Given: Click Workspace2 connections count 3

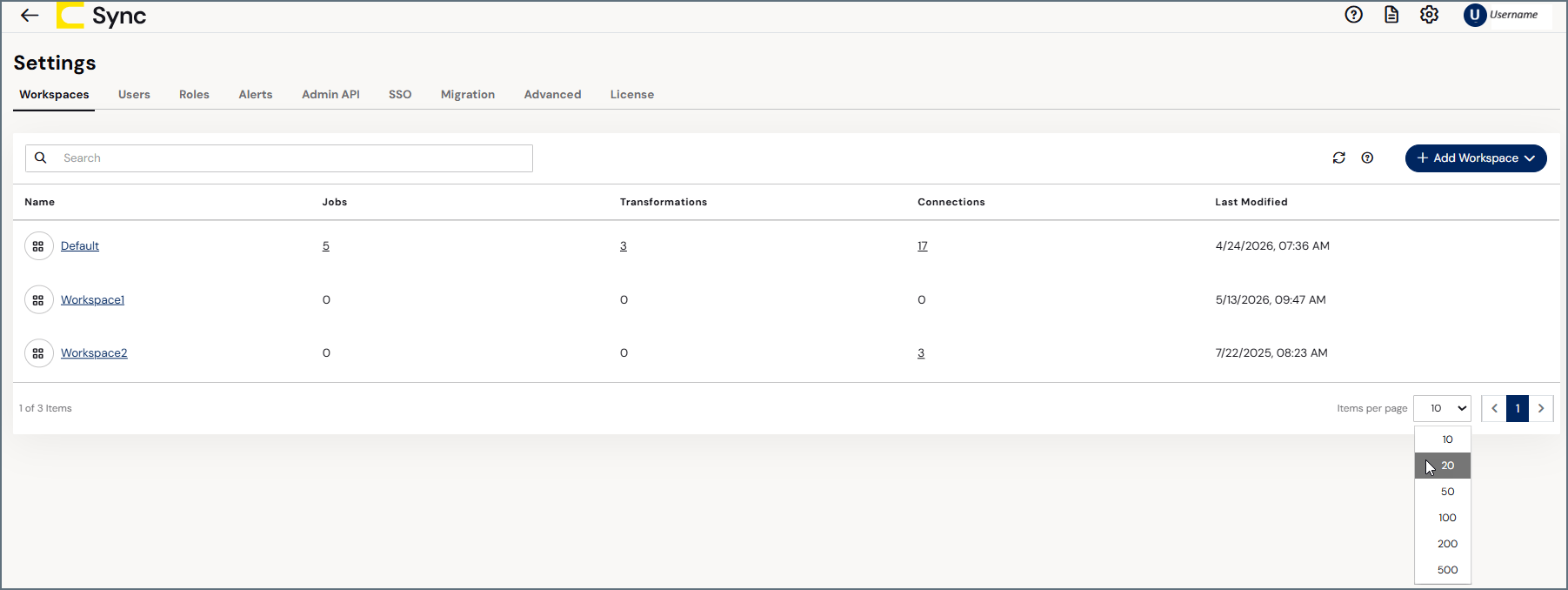Looking at the screenshot, I should coord(921,353).
